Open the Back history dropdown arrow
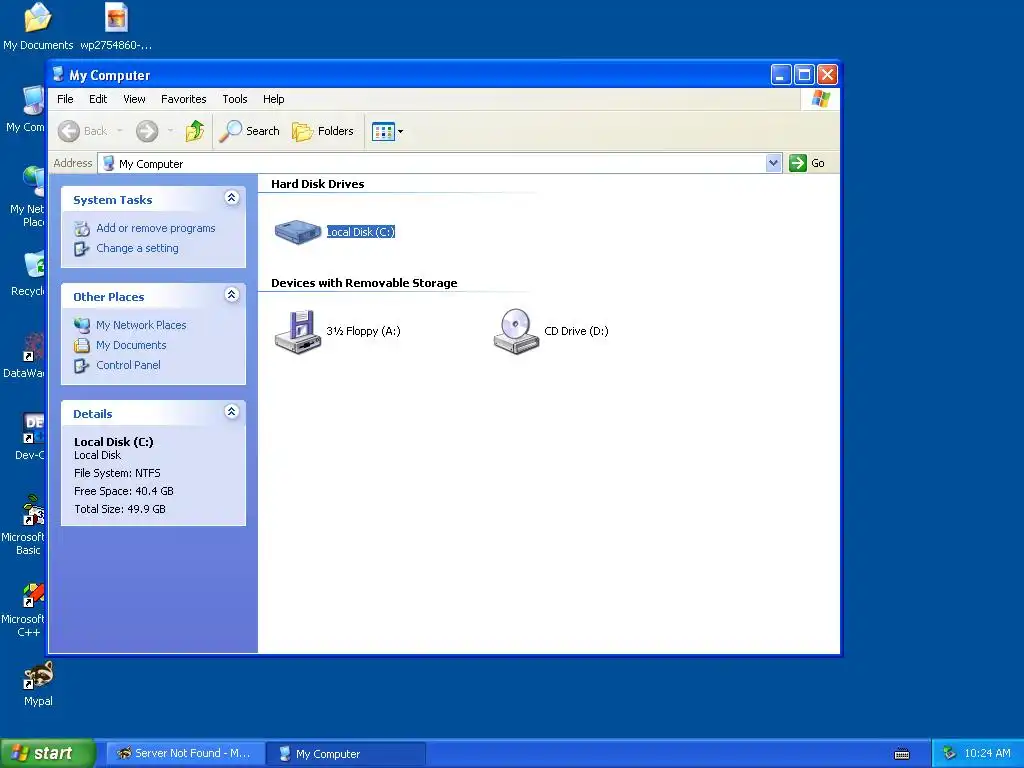The width and height of the screenshot is (1024, 768). 120,131
